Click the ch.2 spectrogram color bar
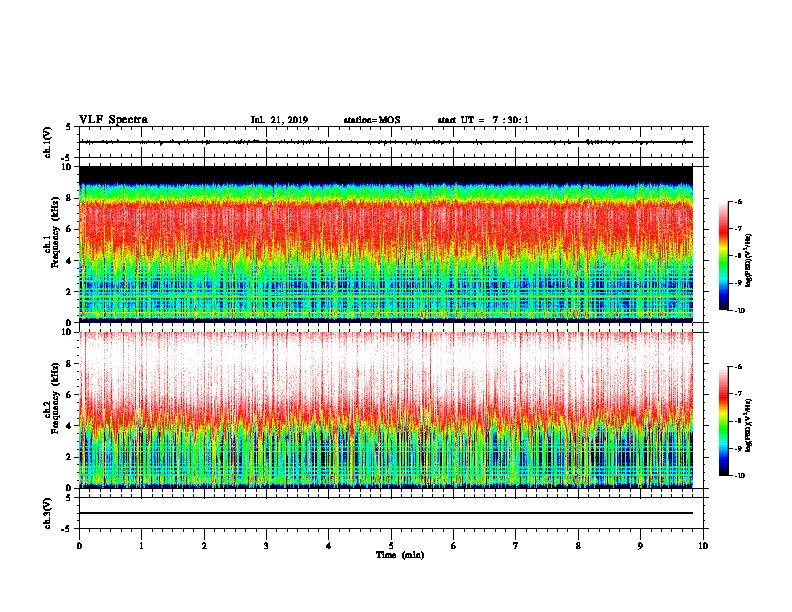The height and width of the screenshot is (612, 792). tap(723, 421)
